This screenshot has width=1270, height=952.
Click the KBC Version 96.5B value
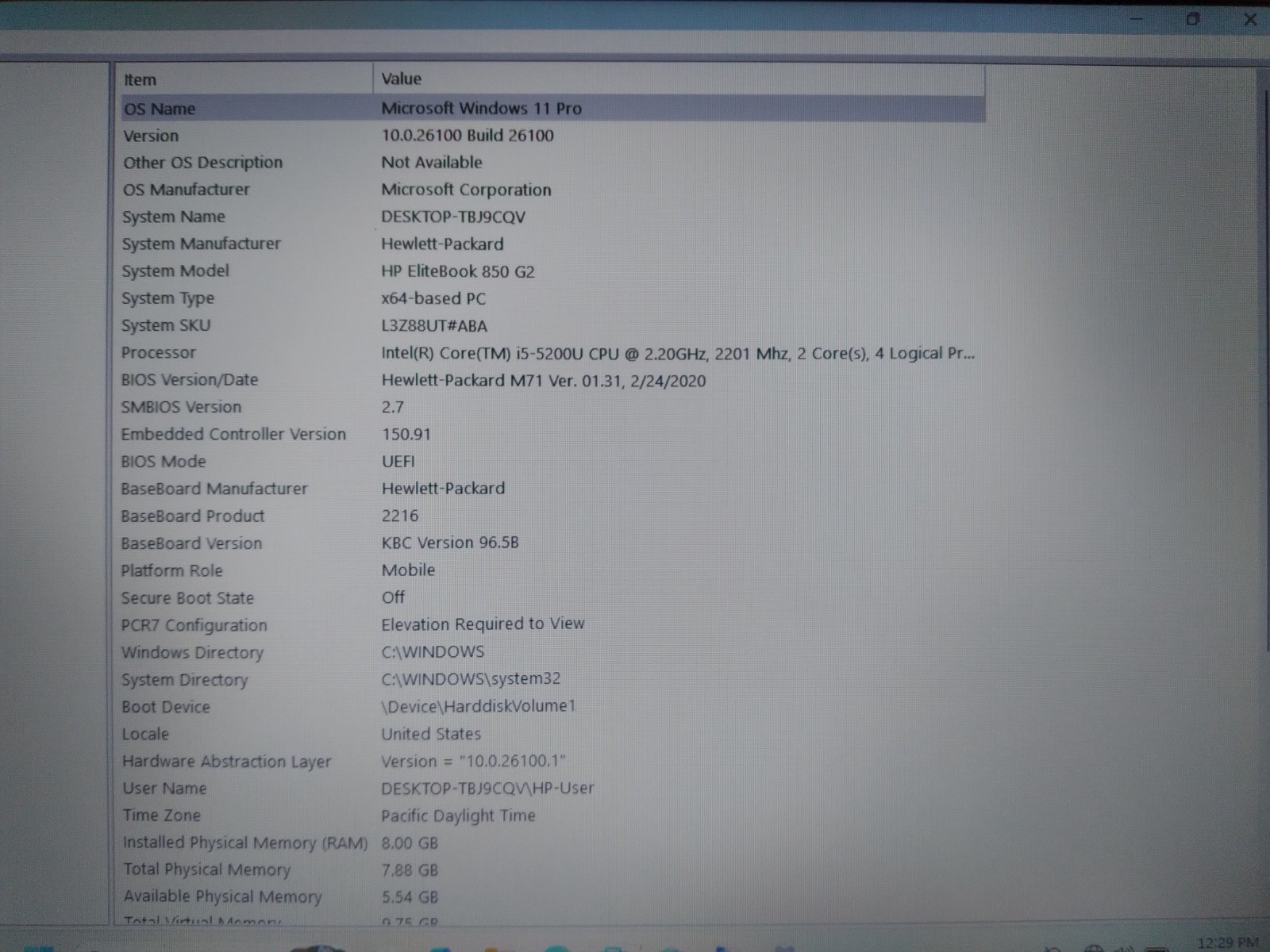click(x=450, y=543)
